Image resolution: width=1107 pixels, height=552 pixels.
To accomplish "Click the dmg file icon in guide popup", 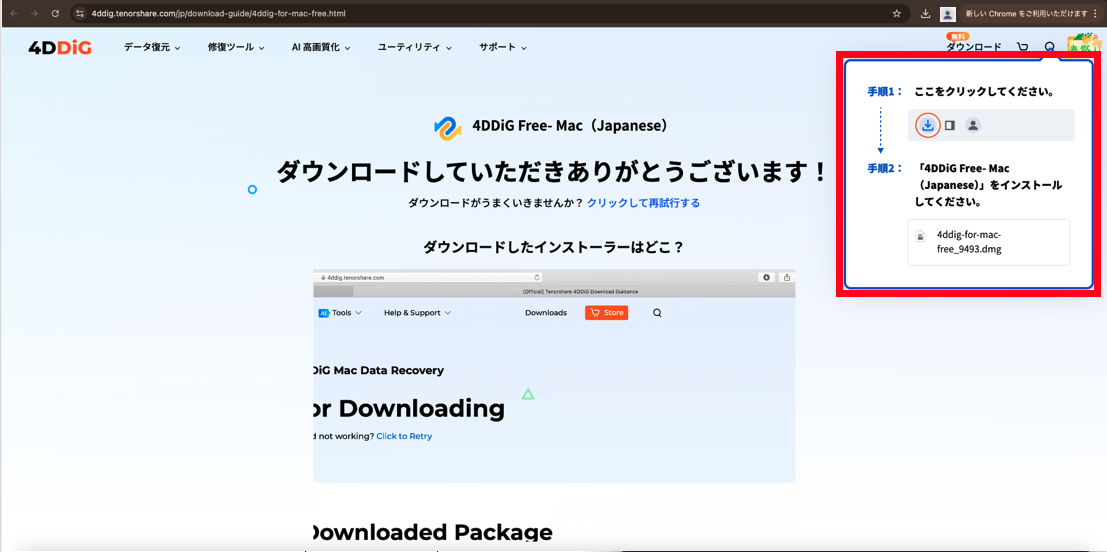I will (x=921, y=236).
